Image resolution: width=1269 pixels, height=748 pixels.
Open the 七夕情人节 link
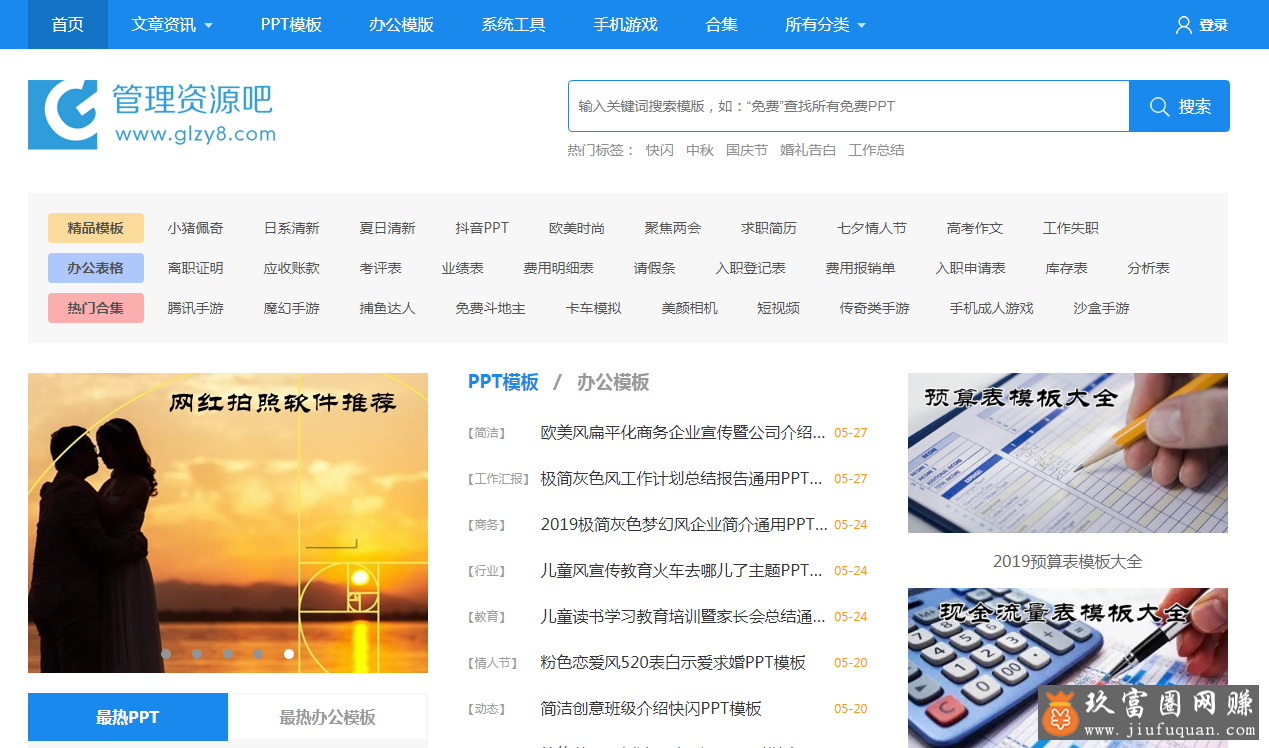pos(871,228)
